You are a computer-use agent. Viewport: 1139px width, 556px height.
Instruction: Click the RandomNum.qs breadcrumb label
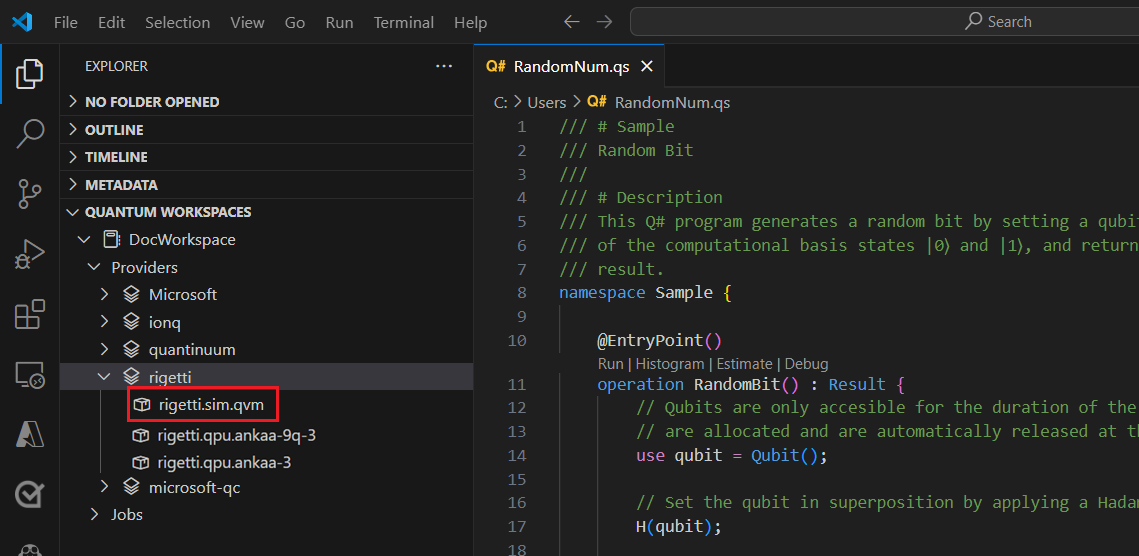tap(673, 102)
